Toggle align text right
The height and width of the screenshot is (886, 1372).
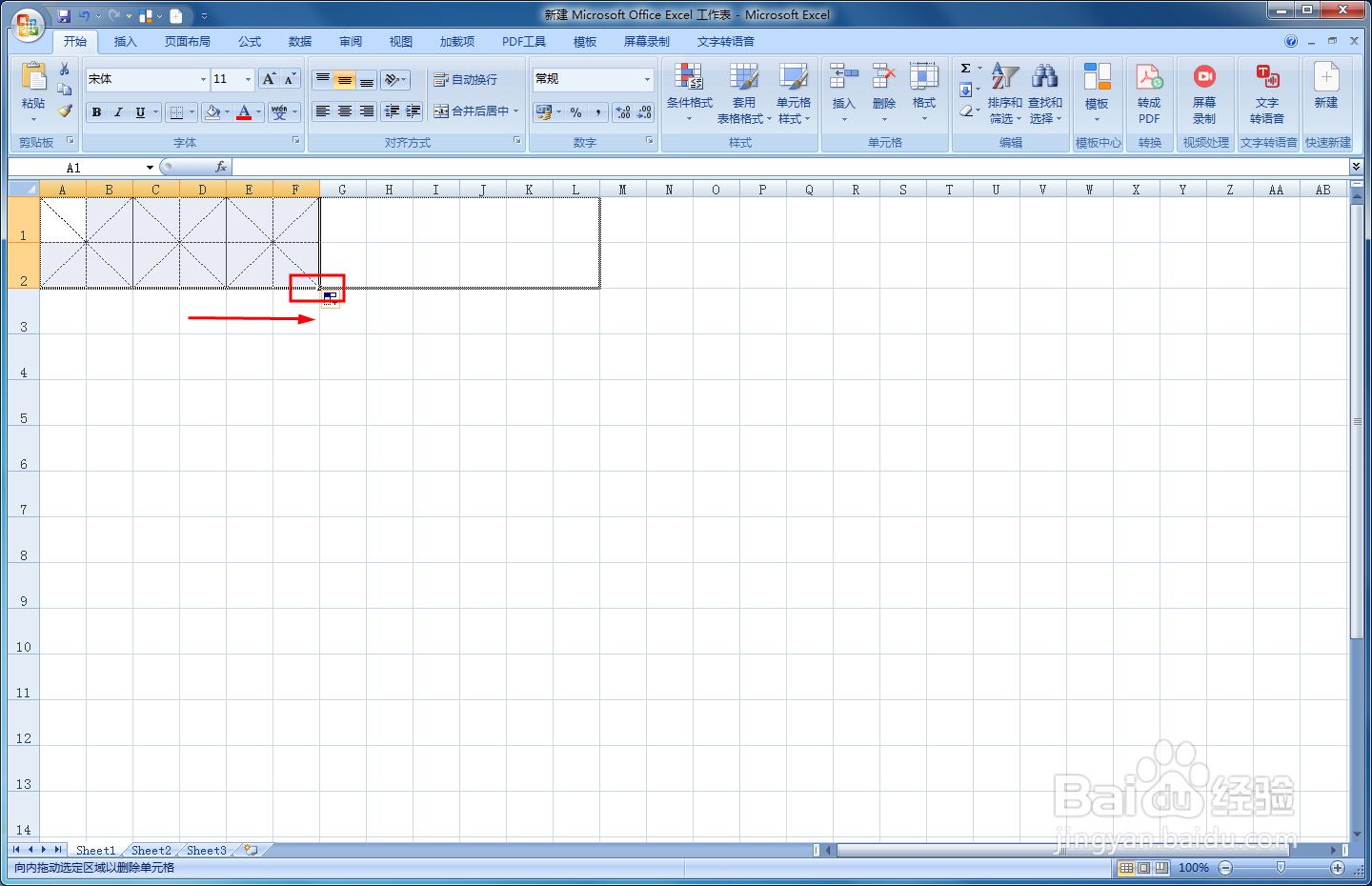(367, 111)
